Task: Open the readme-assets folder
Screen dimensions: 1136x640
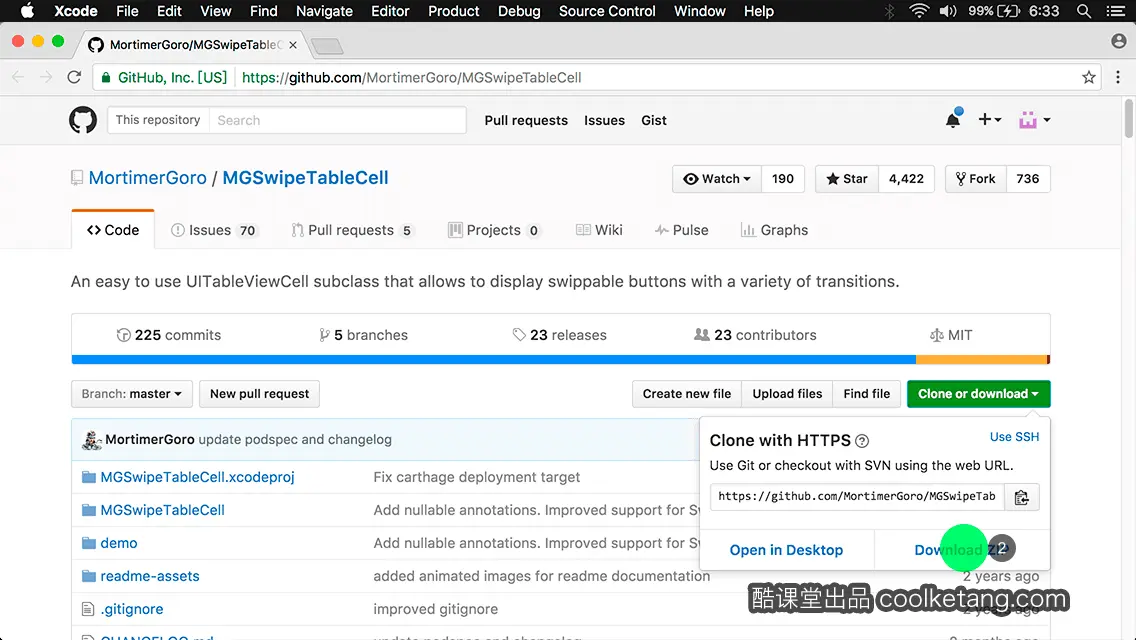Action: coord(150,576)
